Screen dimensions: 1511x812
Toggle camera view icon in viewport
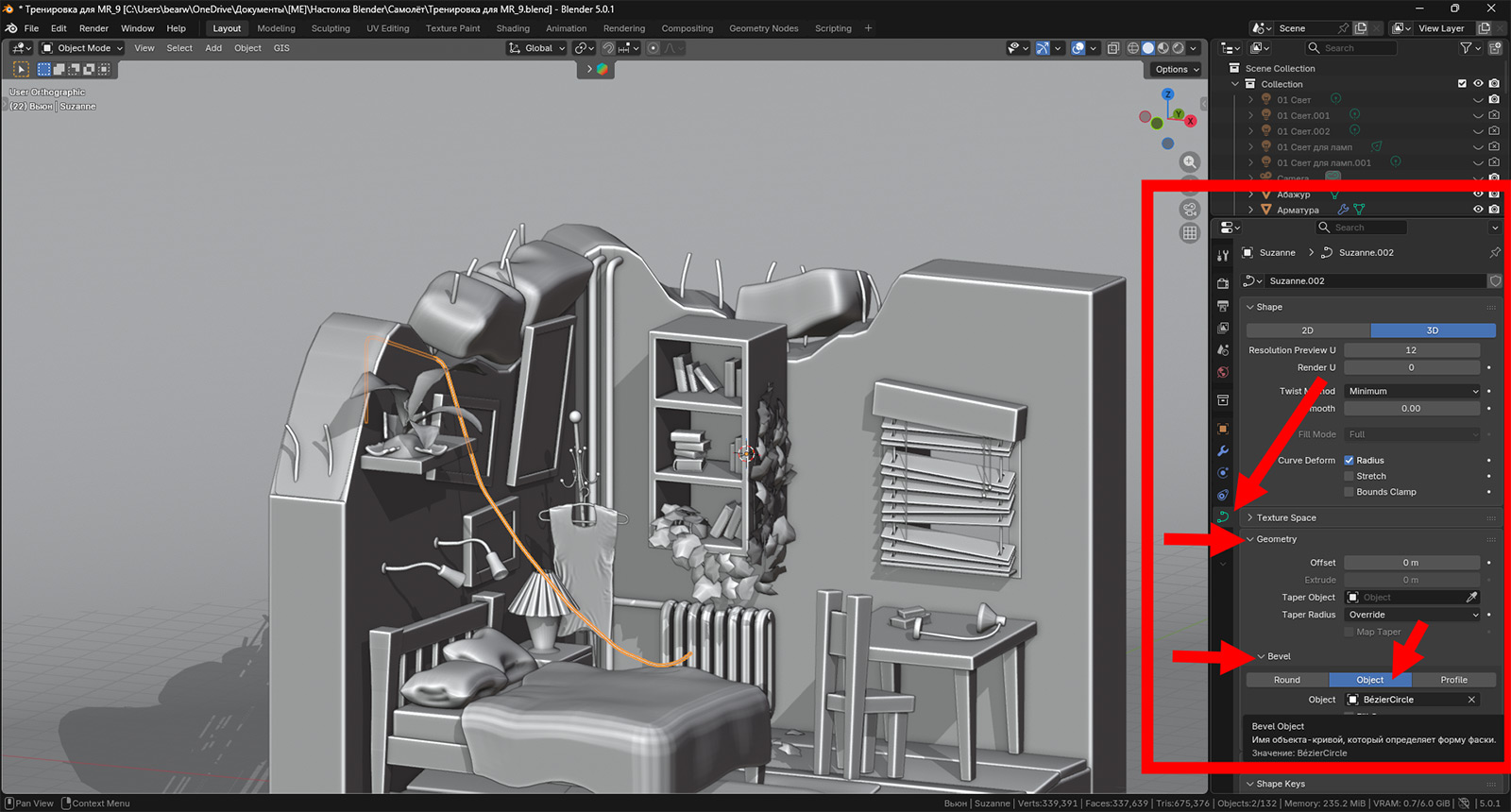[1190, 210]
